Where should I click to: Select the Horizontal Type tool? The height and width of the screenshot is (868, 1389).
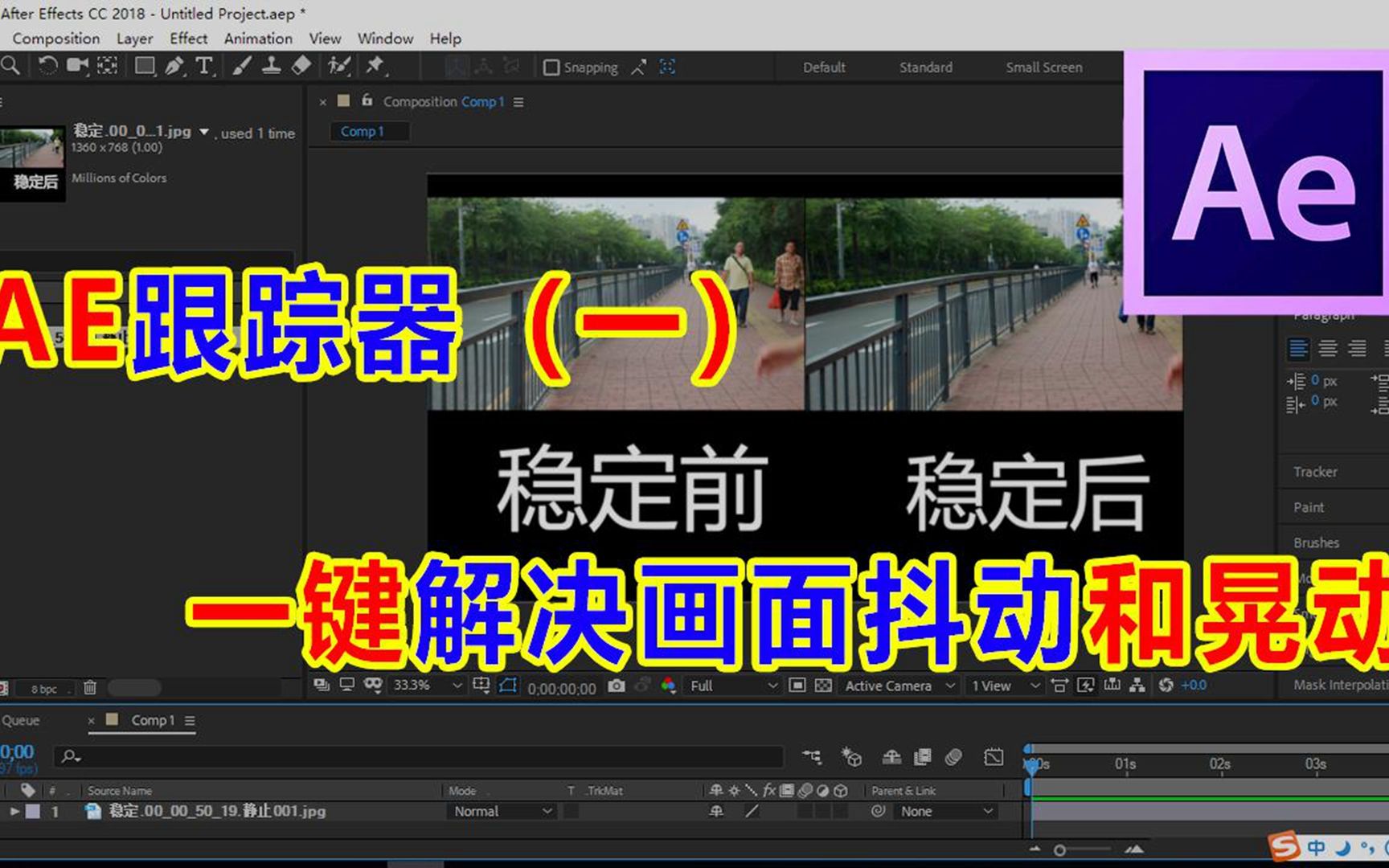point(205,66)
